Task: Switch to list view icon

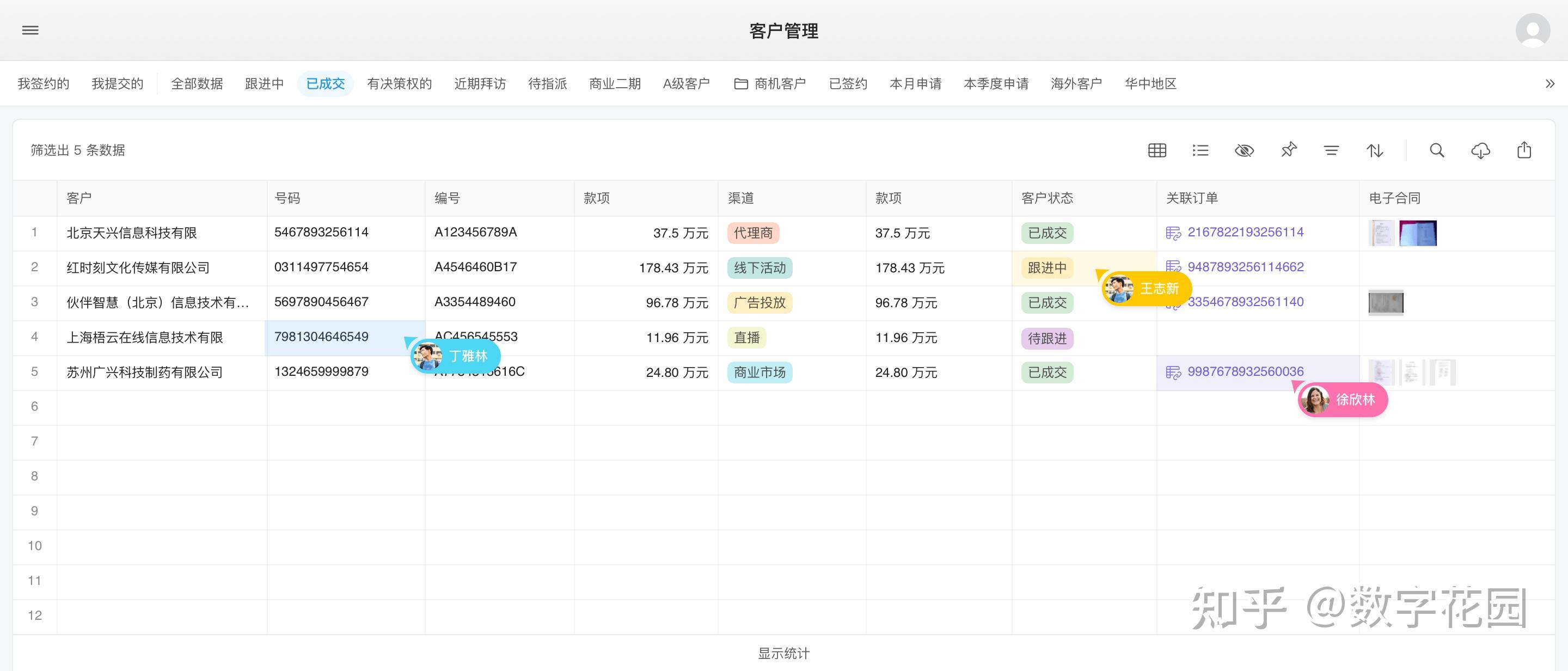Action: tap(1200, 150)
